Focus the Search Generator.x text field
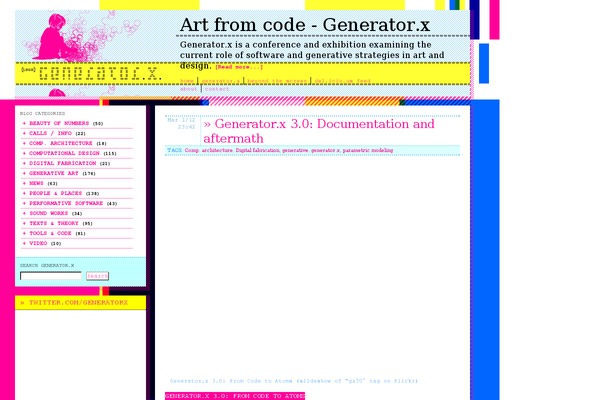This screenshot has width=600, height=400. click(51, 276)
